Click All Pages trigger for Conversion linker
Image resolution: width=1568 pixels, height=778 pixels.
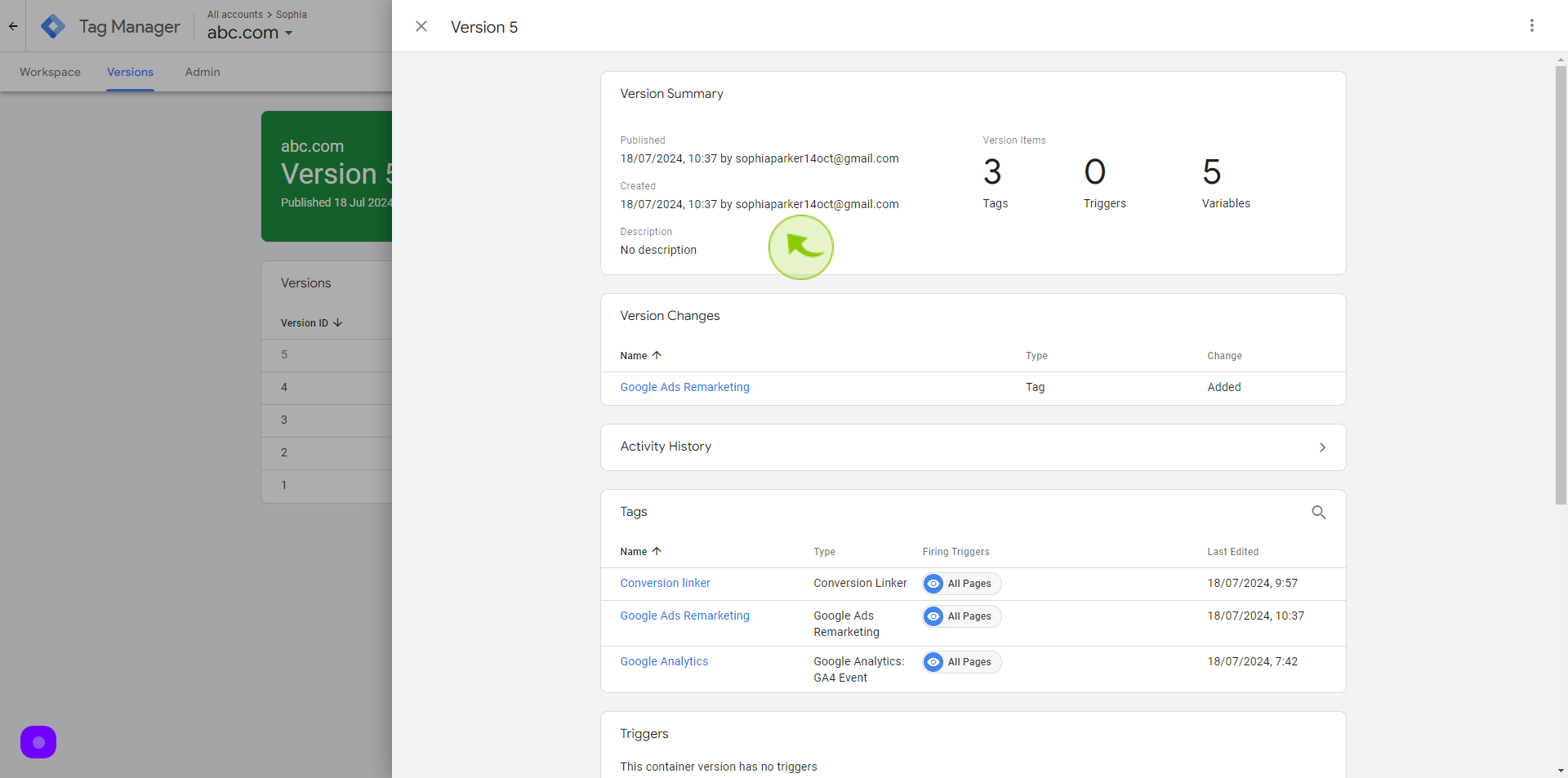(962, 584)
